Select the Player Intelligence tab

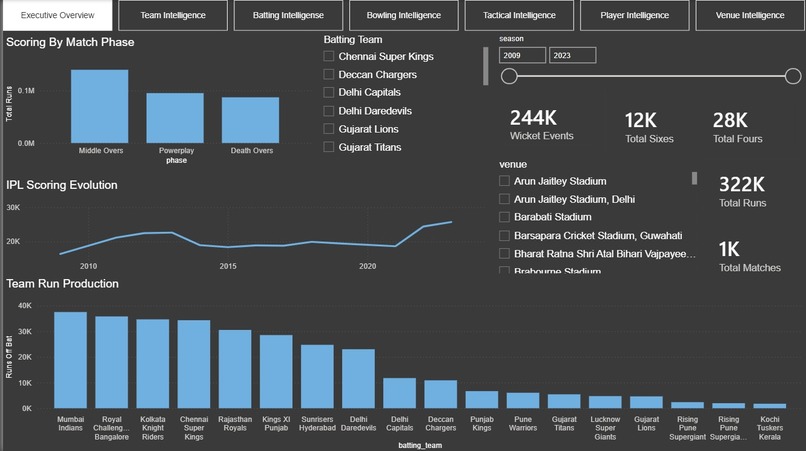pyautogui.click(x=634, y=15)
